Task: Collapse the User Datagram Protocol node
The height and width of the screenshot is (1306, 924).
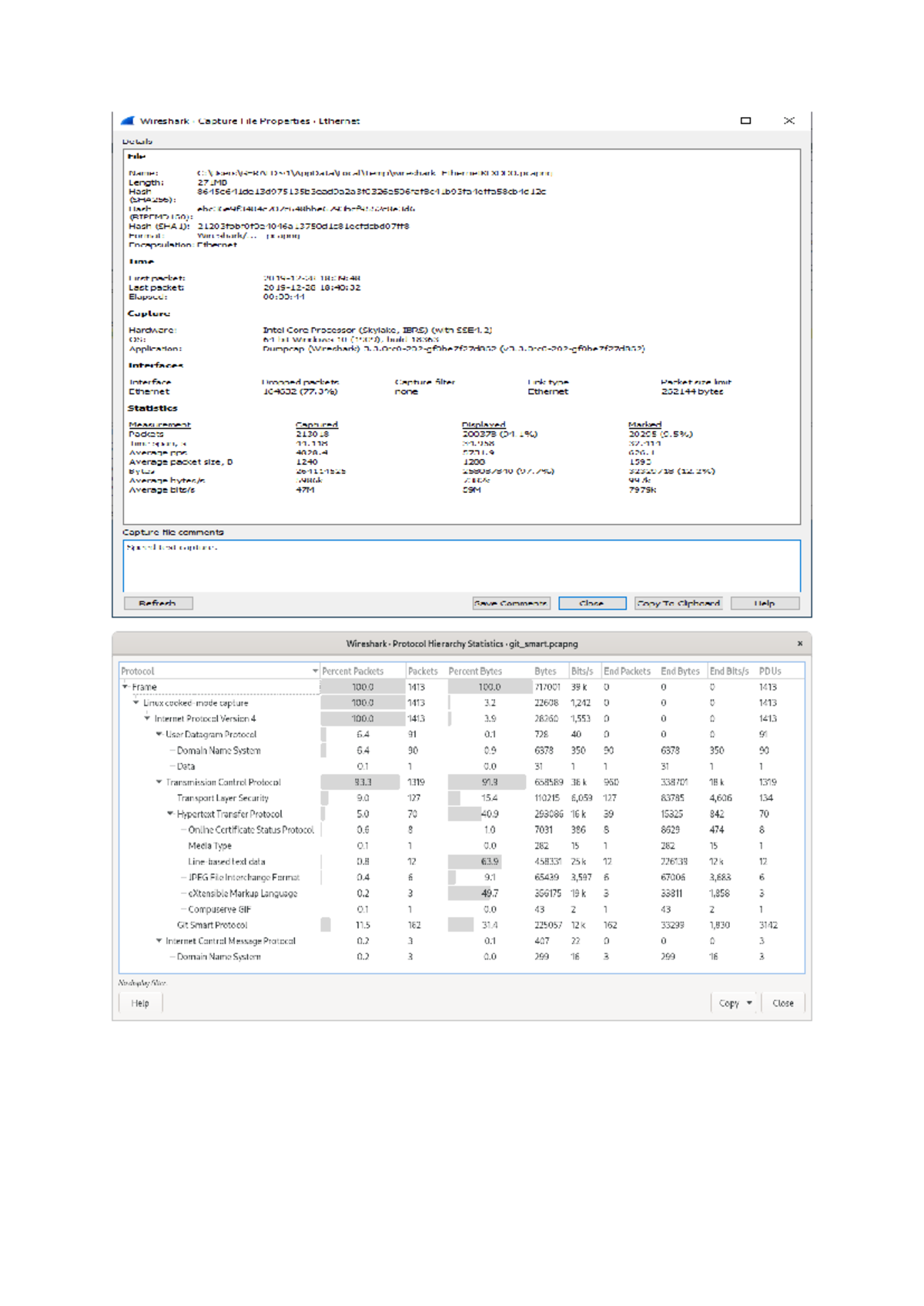Action: [159, 735]
